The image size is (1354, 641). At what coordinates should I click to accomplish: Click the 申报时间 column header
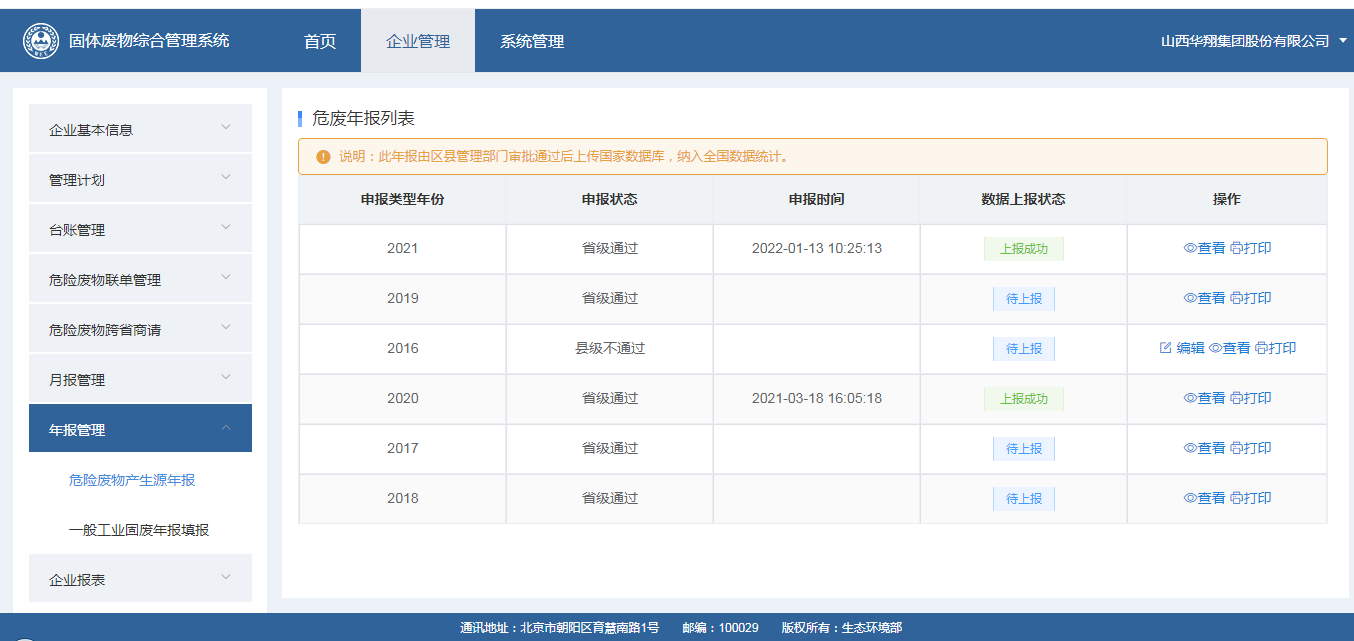coord(816,199)
